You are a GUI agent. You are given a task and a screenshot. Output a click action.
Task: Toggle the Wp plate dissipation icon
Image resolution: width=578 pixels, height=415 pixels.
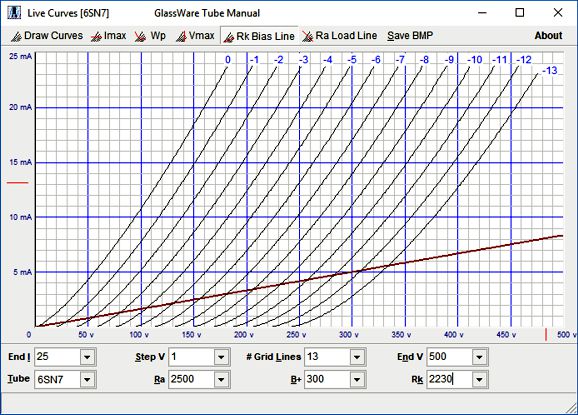point(140,36)
